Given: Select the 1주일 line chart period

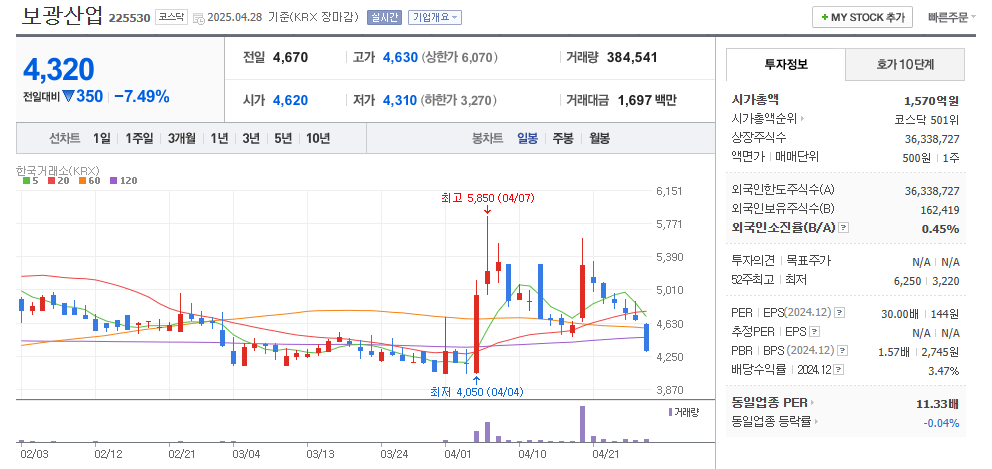Looking at the screenshot, I should pyautogui.click(x=139, y=139).
